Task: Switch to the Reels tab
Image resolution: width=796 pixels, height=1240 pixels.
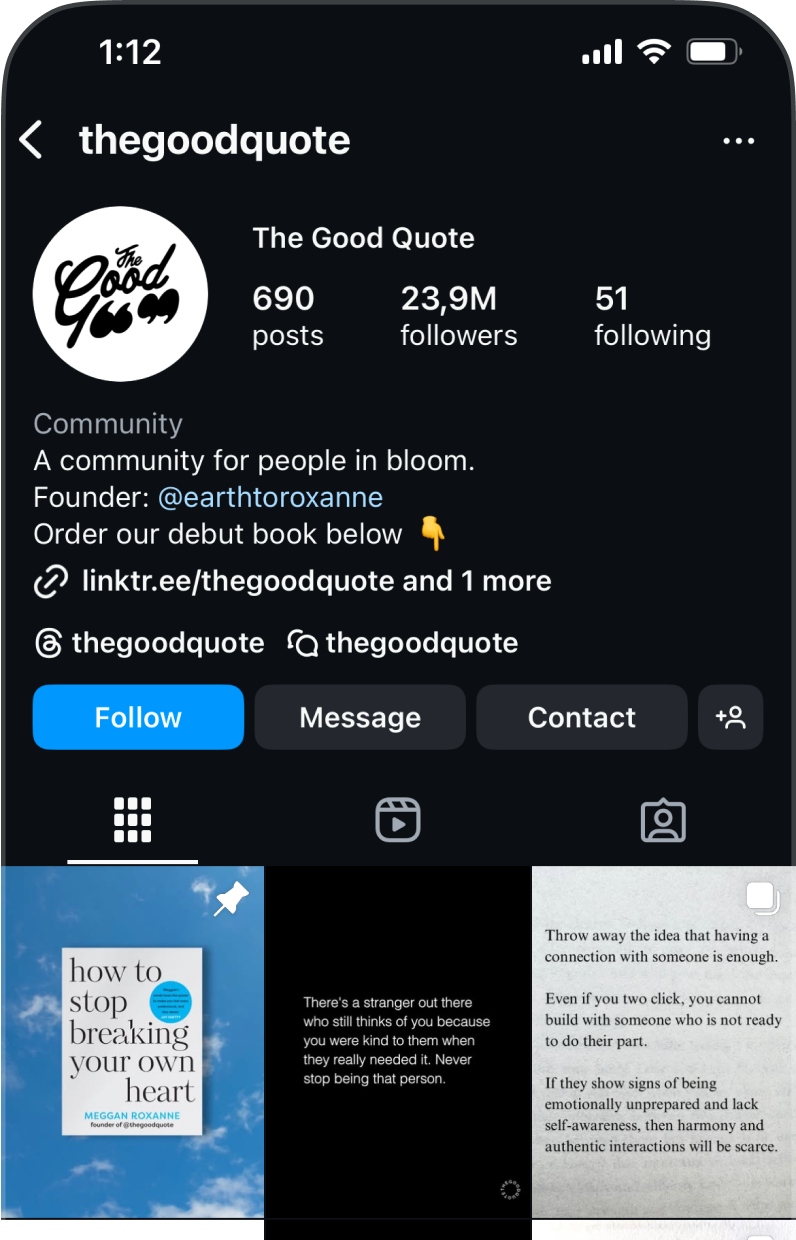Action: pos(398,821)
